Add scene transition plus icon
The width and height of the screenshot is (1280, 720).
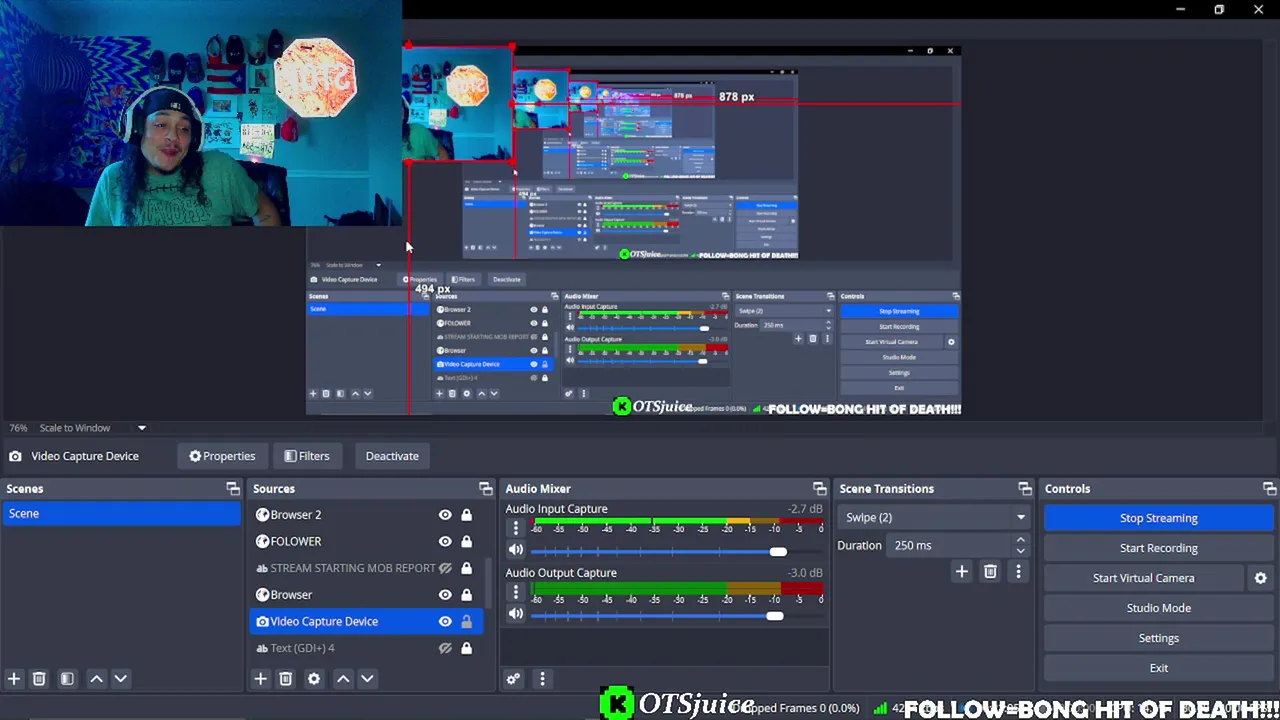click(961, 571)
